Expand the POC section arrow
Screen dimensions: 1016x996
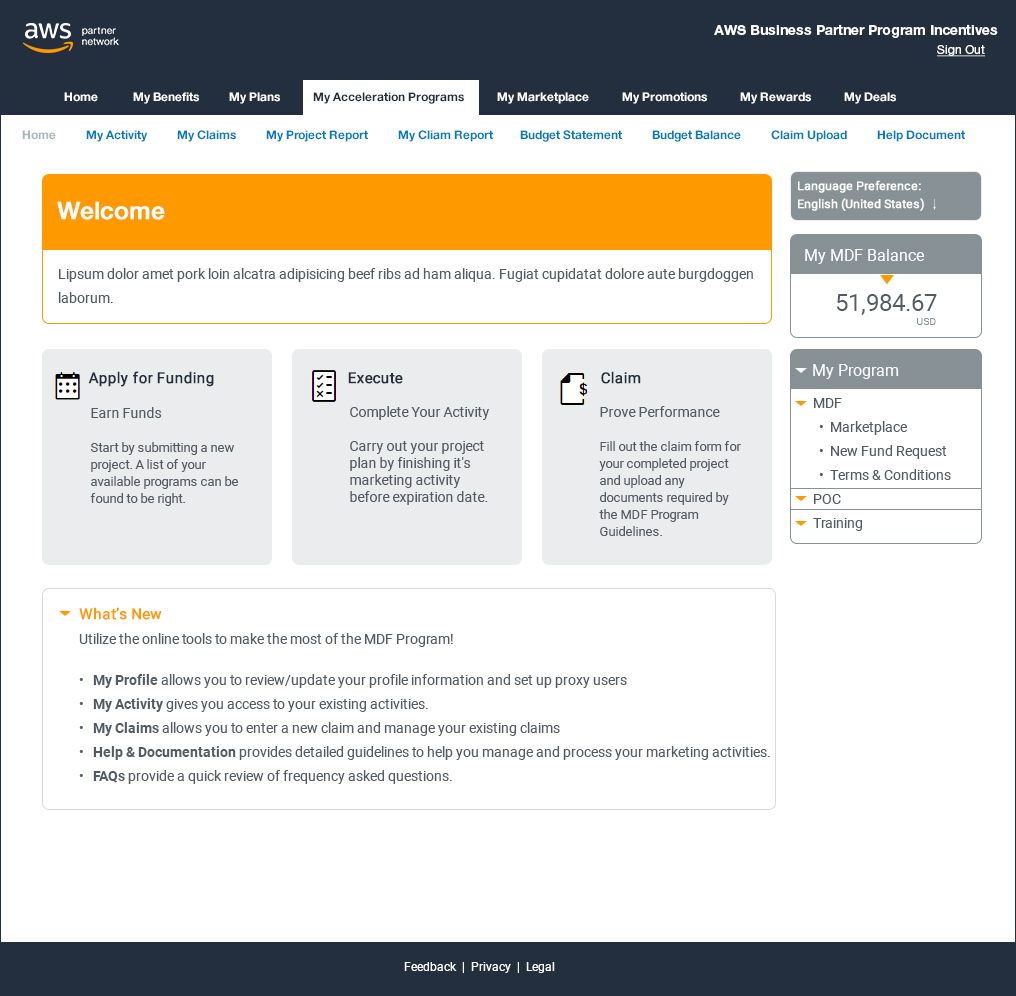pos(801,499)
